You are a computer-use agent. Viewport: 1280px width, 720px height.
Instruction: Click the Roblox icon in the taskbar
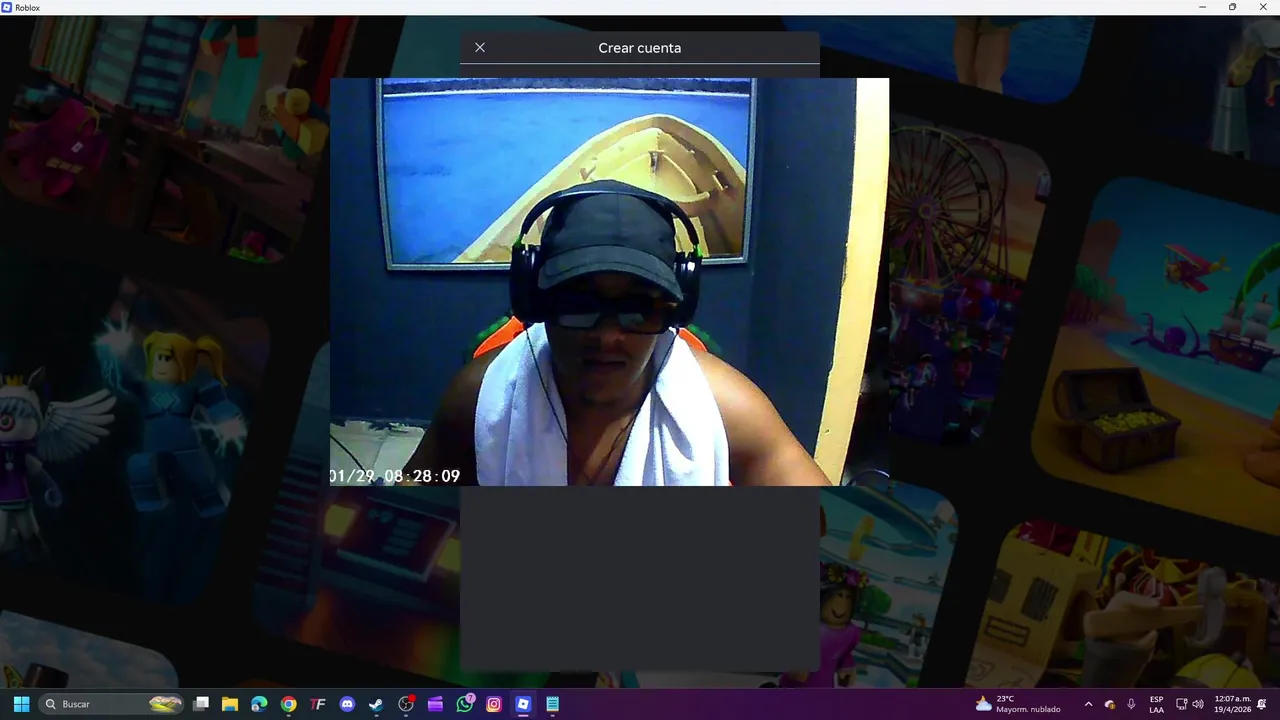523,704
